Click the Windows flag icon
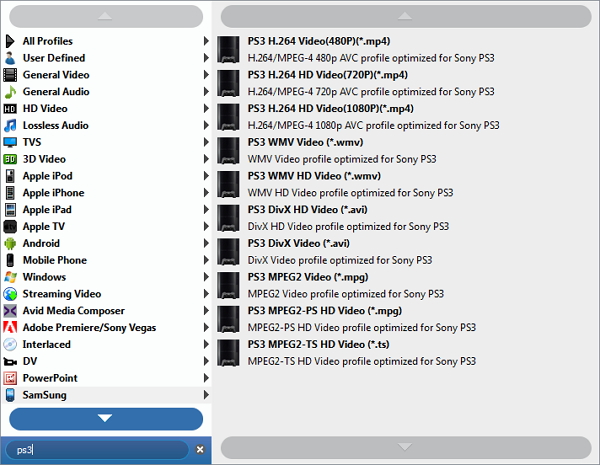This screenshot has height=465, width=600. [x=10, y=277]
